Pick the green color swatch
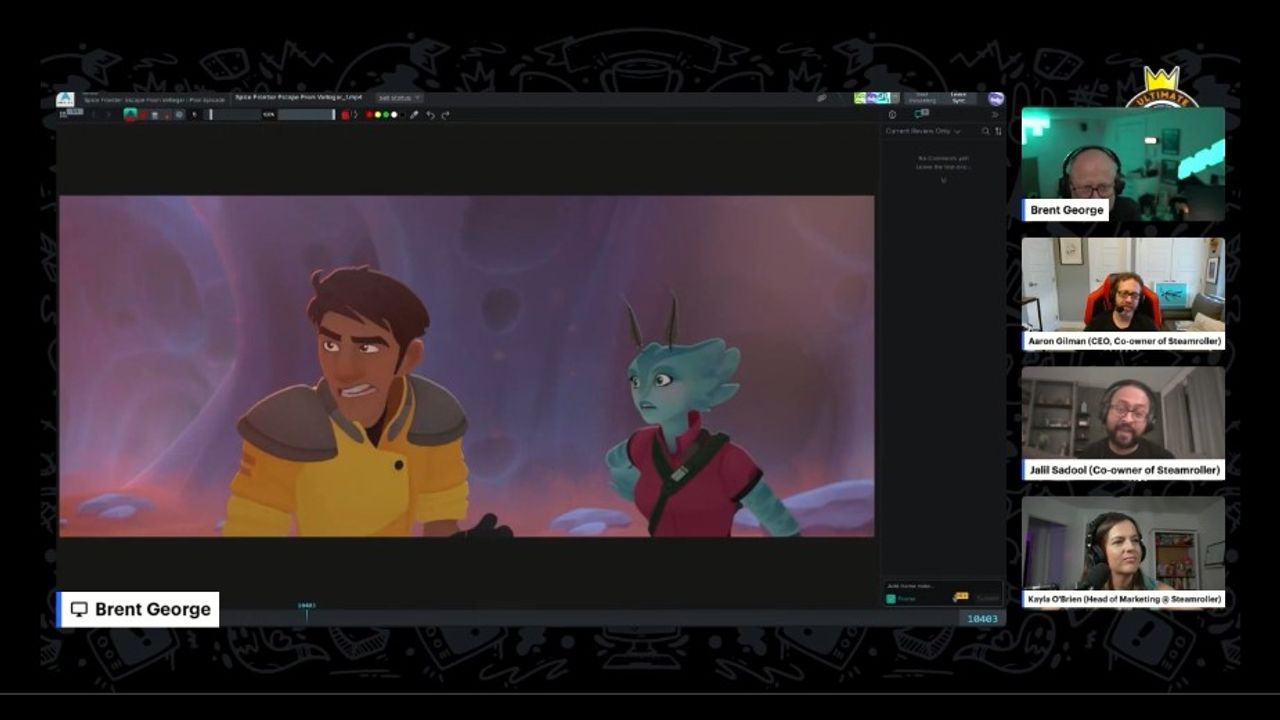 click(386, 115)
